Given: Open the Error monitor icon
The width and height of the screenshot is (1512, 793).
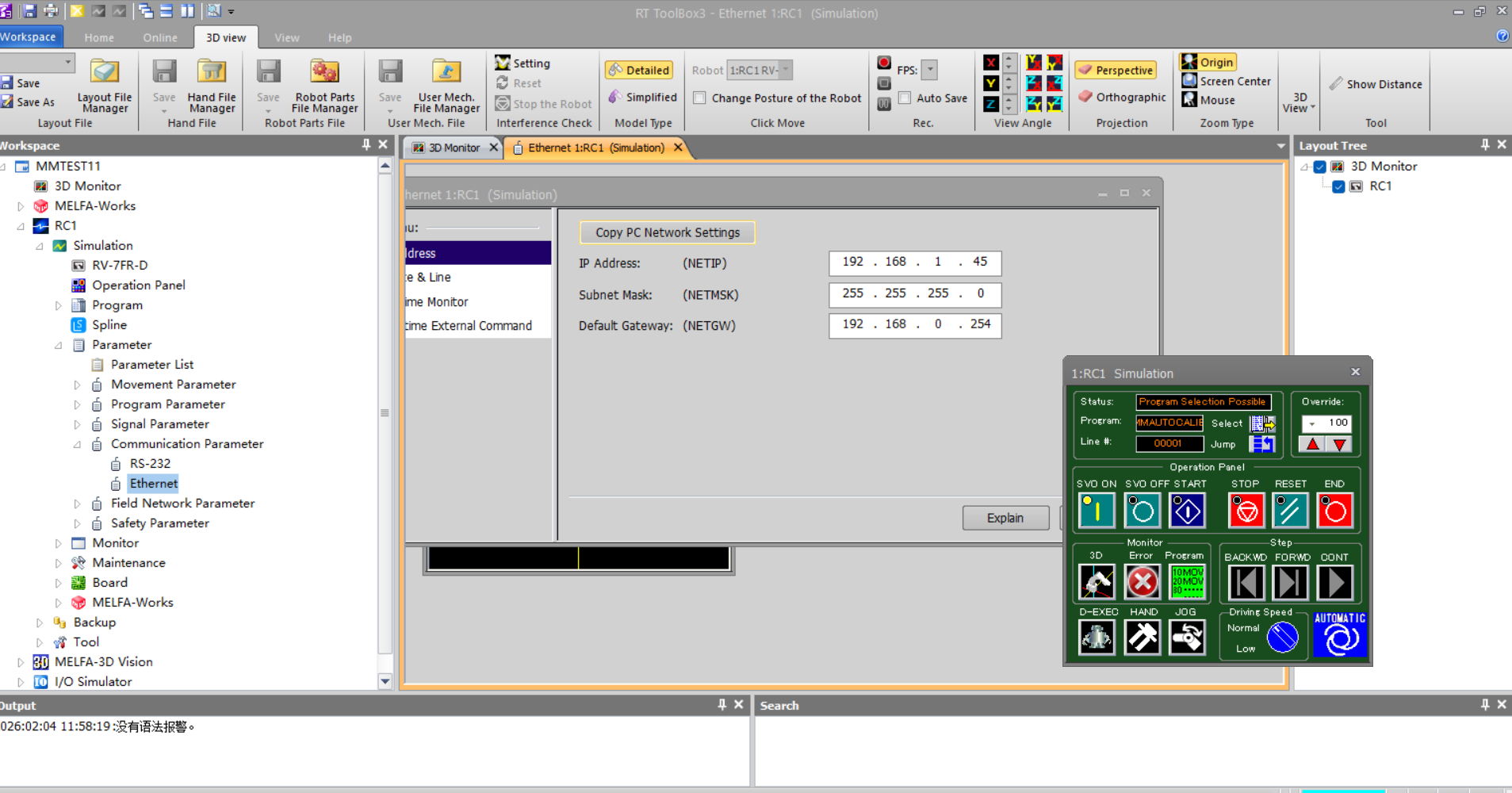Looking at the screenshot, I should (1143, 582).
